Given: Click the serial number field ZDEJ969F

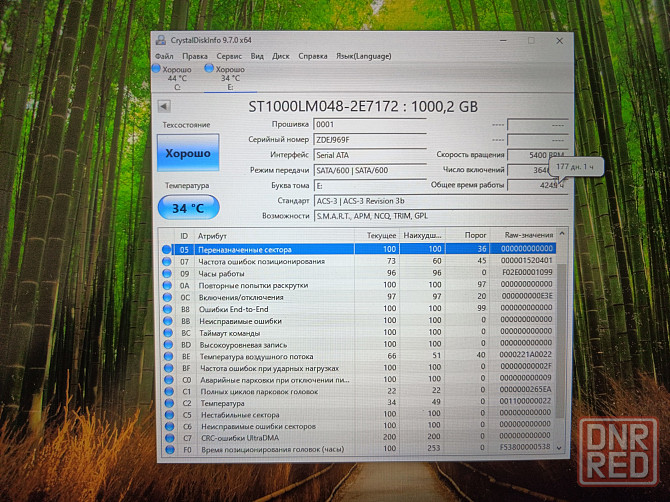Looking at the screenshot, I should pos(370,140).
